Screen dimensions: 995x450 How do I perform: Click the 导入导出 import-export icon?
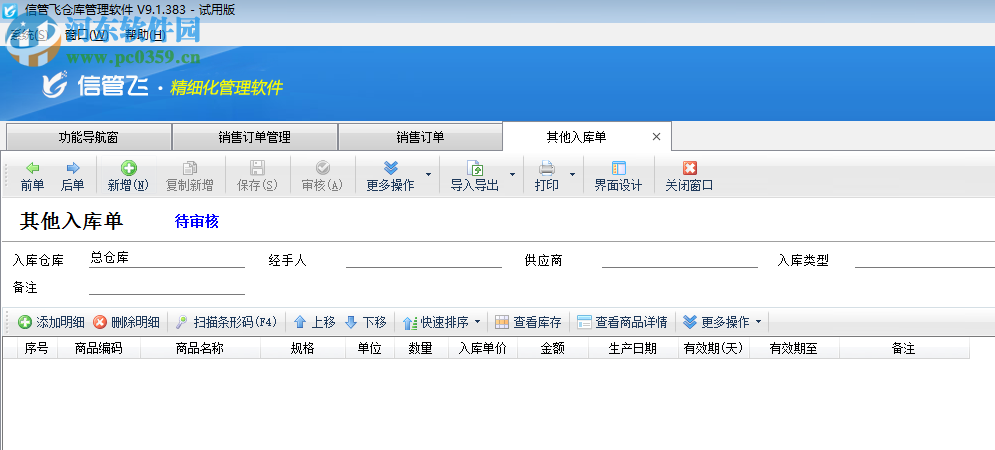[475, 168]
